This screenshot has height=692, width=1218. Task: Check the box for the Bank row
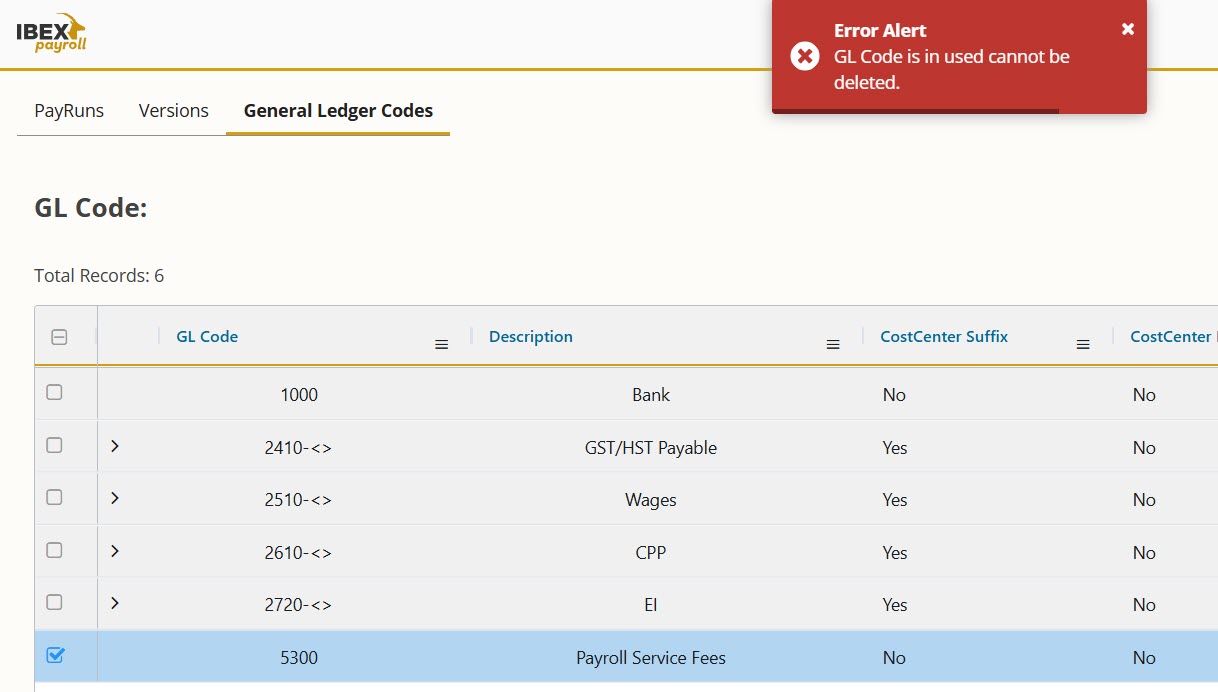[x=55, y=392]
